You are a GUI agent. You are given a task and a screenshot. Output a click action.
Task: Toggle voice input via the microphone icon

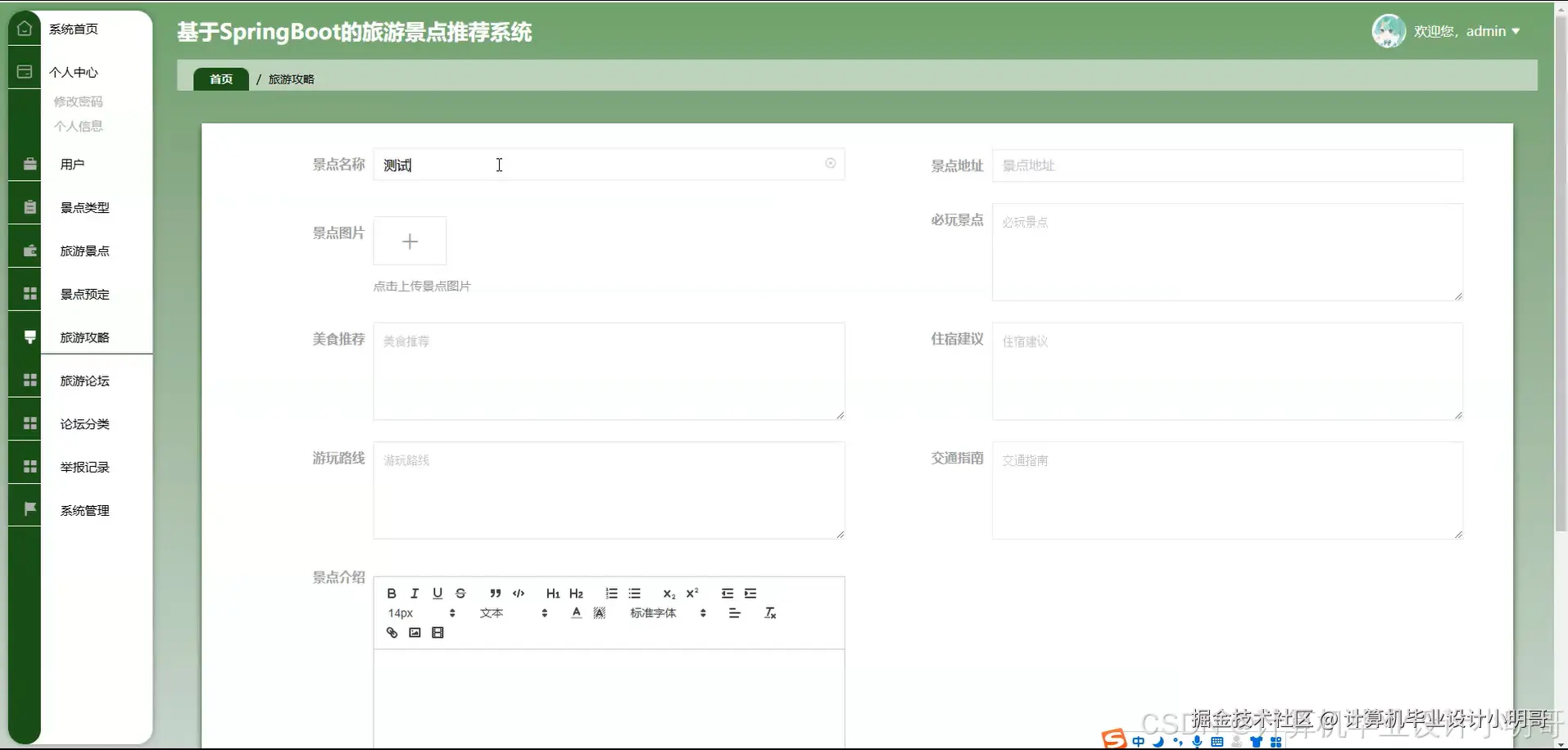coord(1197,741)
